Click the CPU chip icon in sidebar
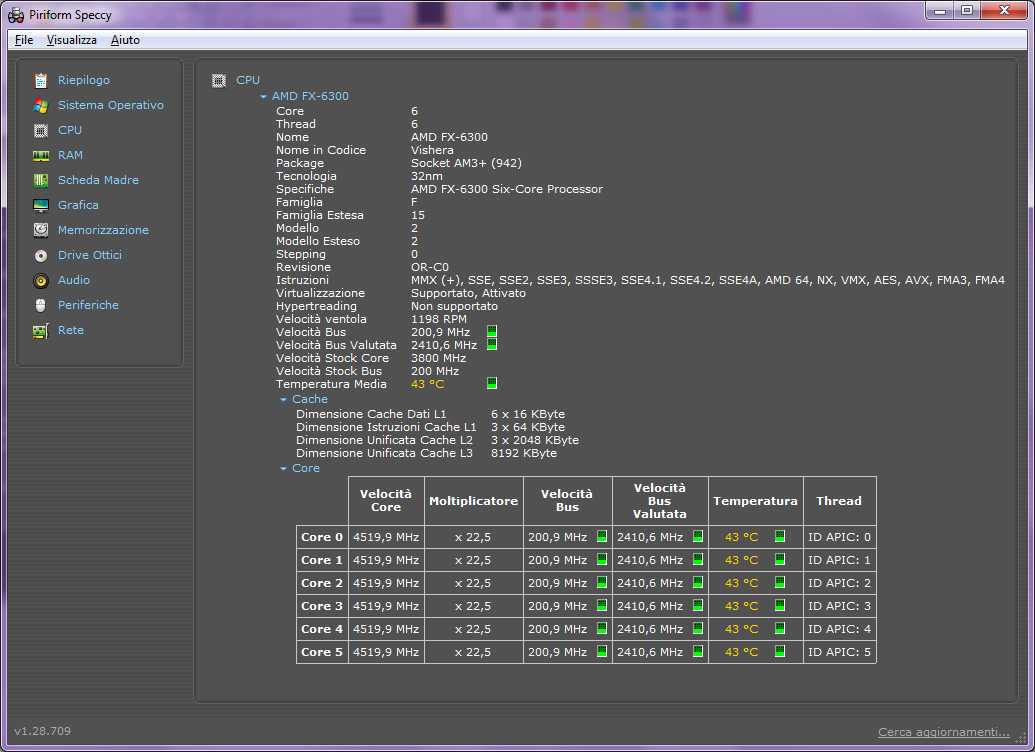1035x752 pixels. (x=41, y=131)
